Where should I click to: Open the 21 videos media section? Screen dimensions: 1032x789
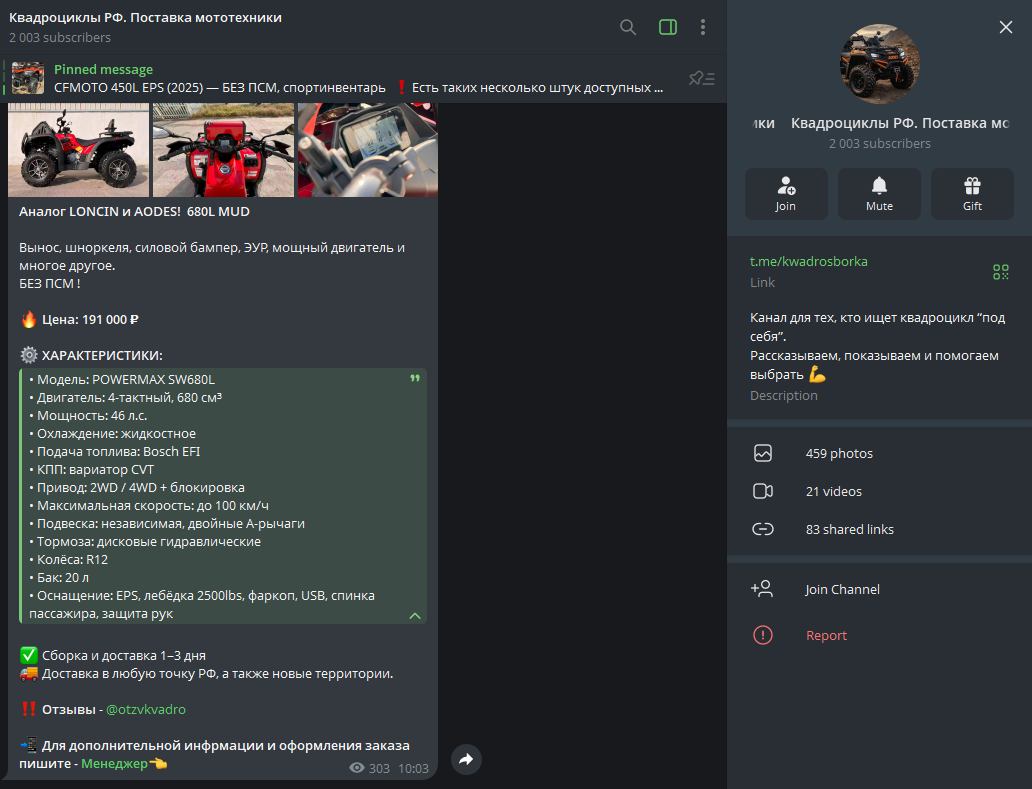pos(879,492)
